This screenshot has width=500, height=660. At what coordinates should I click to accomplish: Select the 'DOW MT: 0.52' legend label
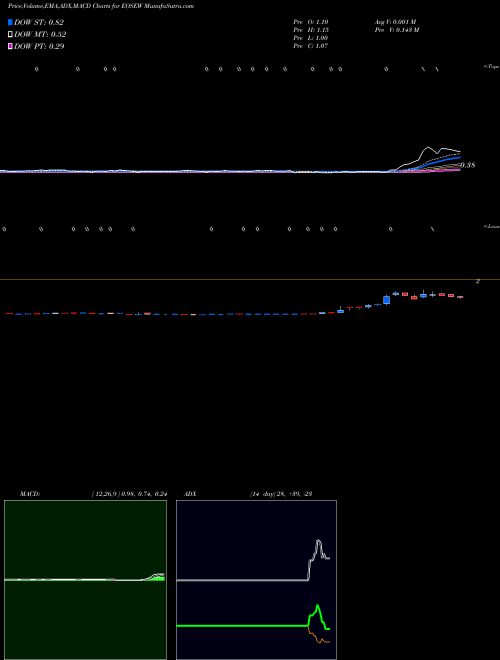tap(40, 35)
